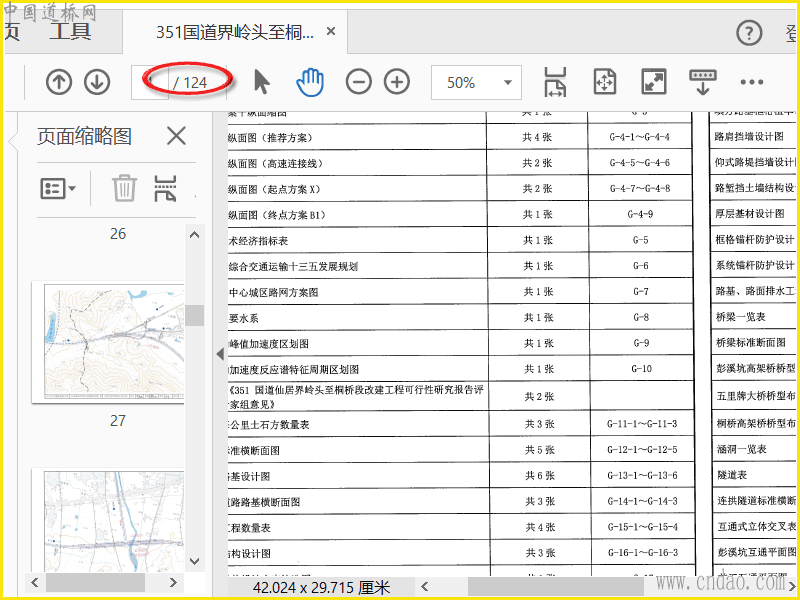
Task: Zoom out with the minus button
Action: tap(359, 82)
